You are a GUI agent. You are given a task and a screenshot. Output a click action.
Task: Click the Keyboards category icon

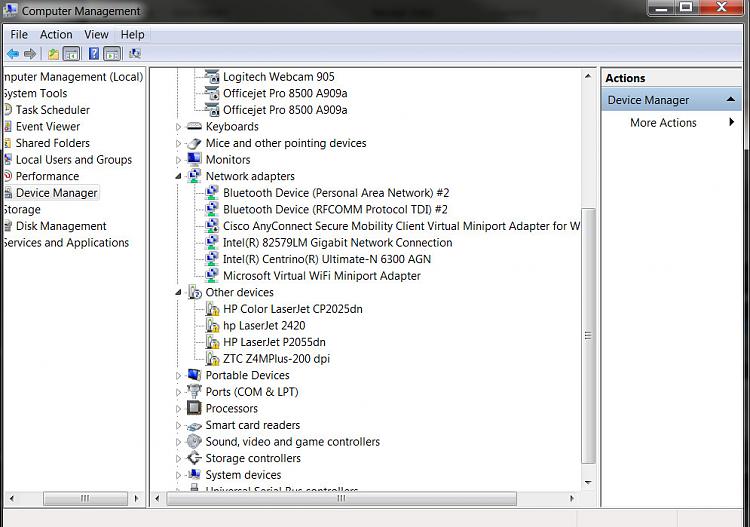[194, 126]
